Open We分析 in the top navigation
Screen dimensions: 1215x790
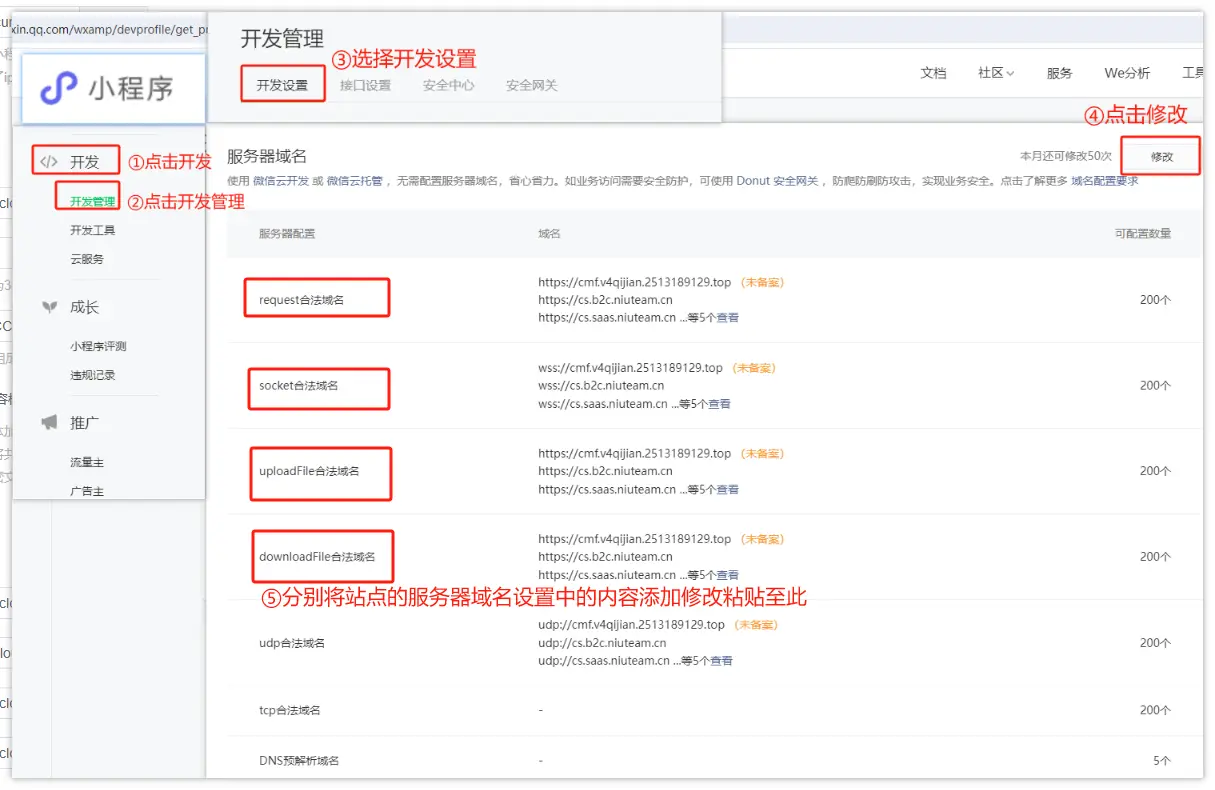click(x=1126, y=73)
